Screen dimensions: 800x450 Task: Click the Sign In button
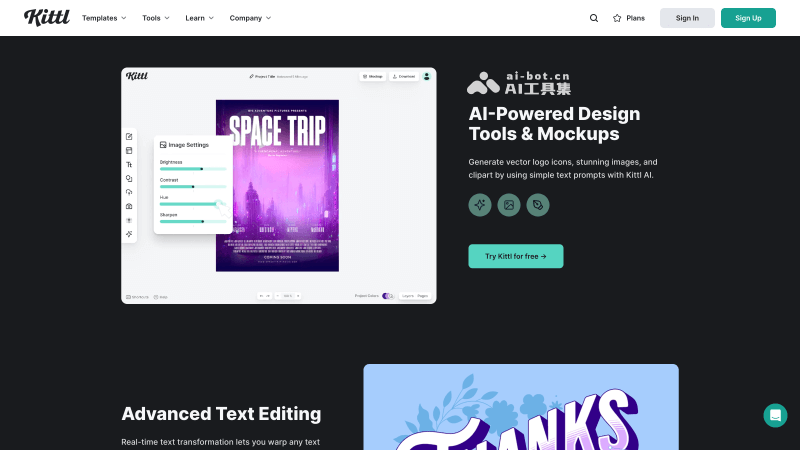point(687,18)
